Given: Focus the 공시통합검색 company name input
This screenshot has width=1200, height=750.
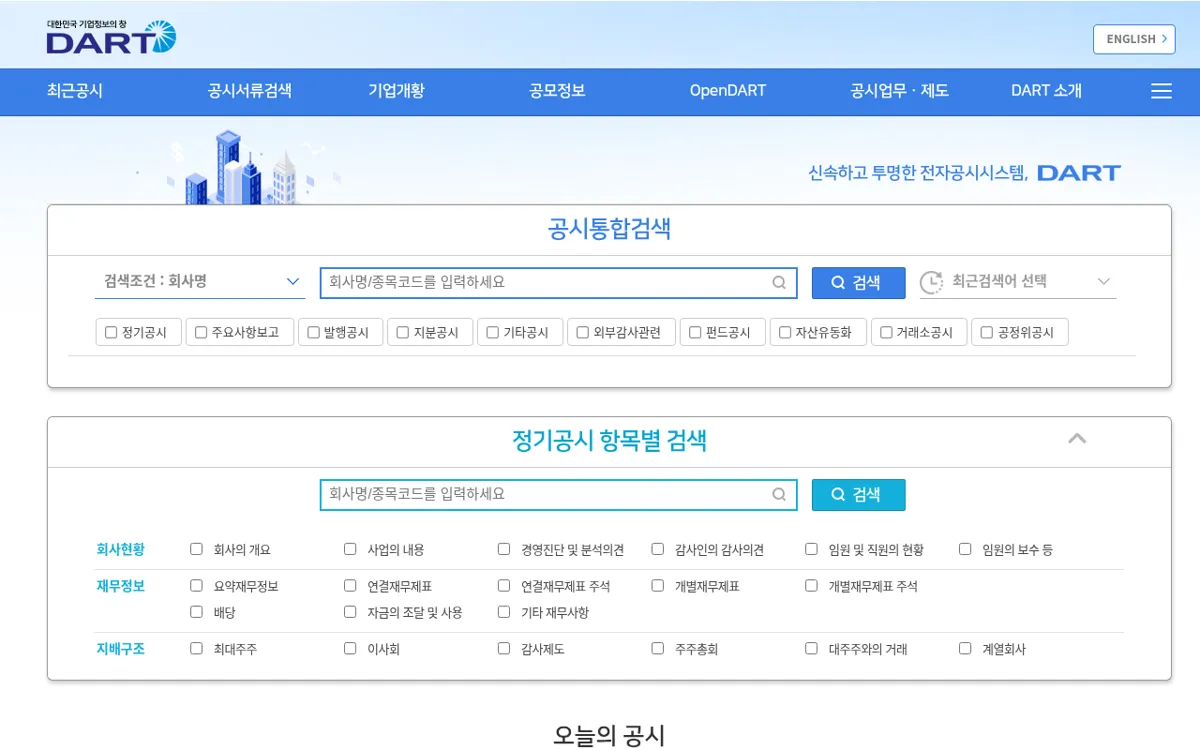Looking at the screenshot, I should [x=558, y=283].
